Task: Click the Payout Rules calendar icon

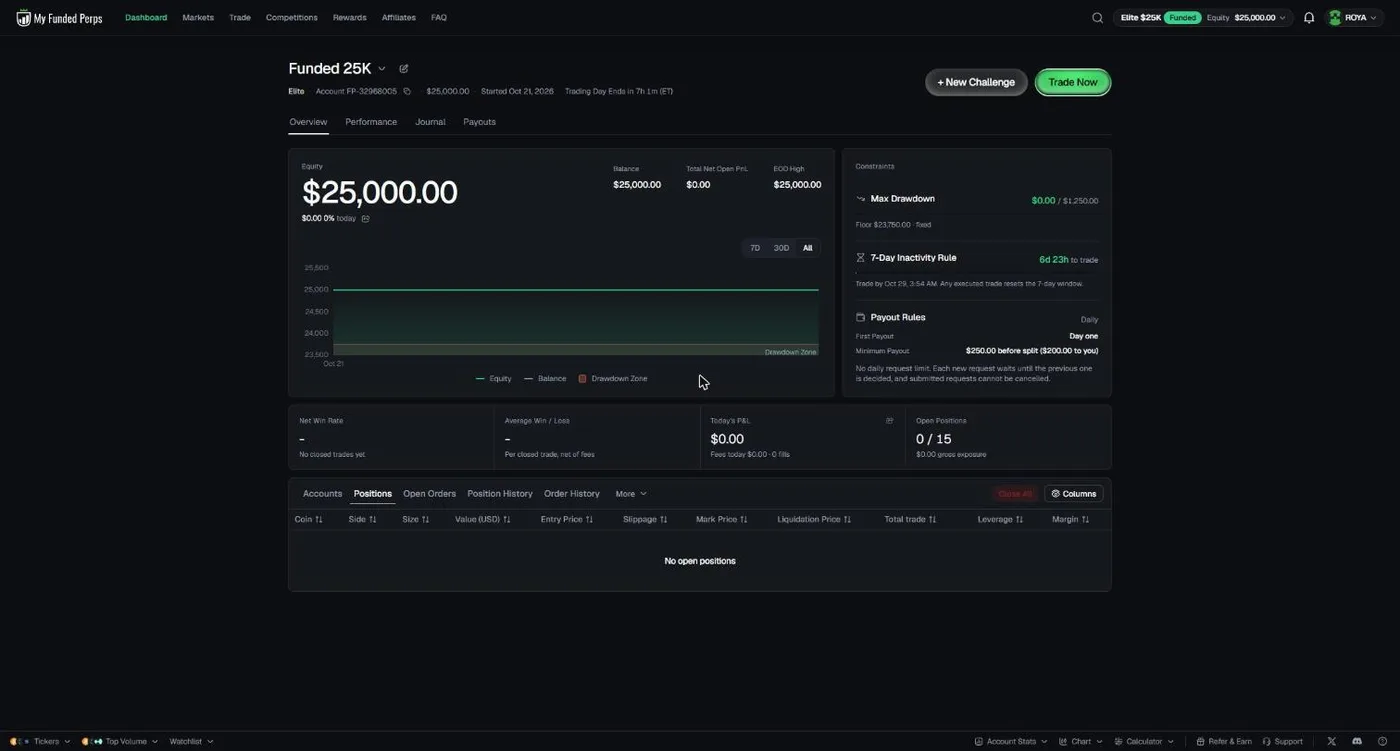Action: tap(860, 317)
